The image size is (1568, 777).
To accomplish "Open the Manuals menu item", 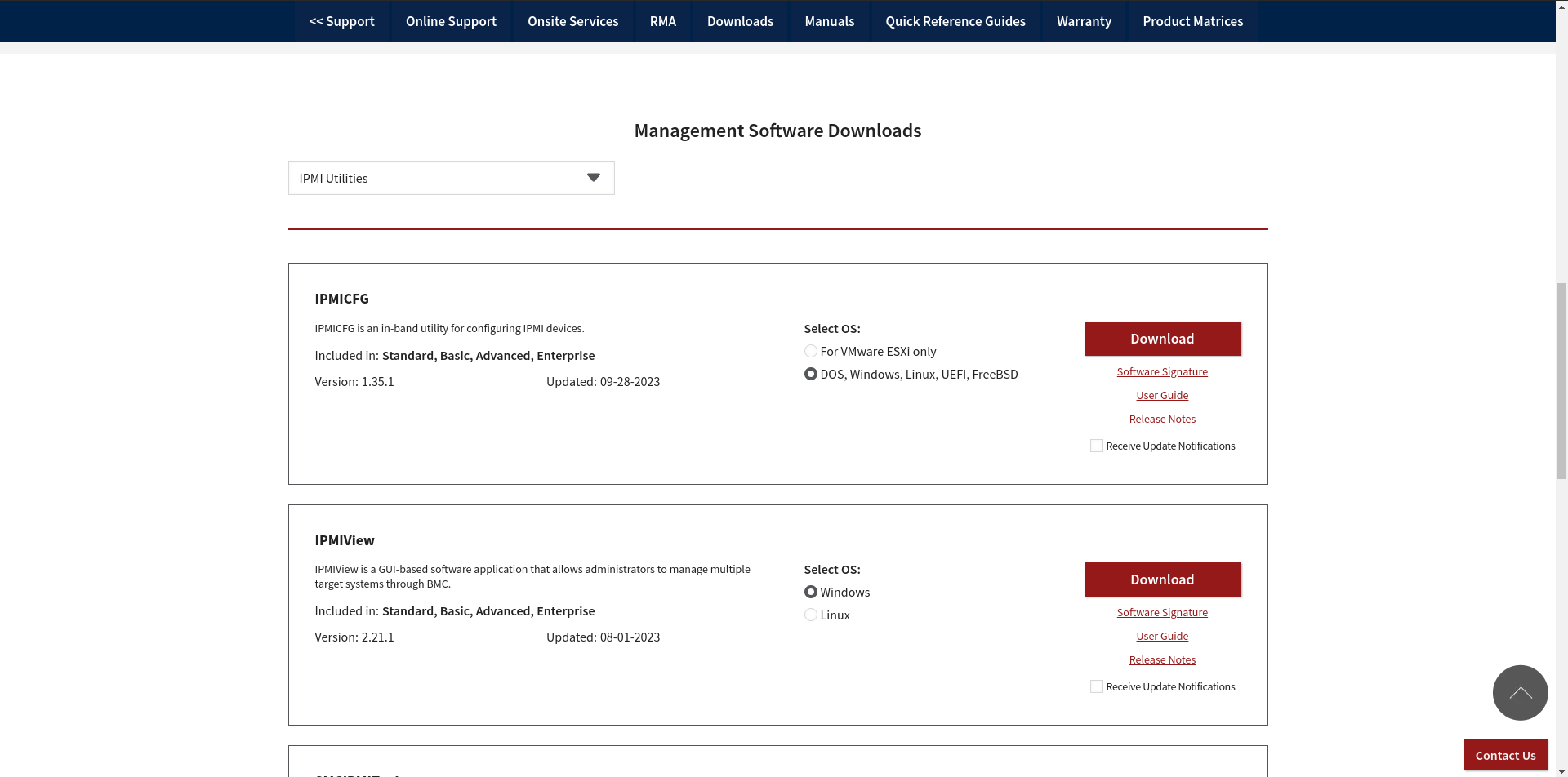I will [x=829, y=21].
